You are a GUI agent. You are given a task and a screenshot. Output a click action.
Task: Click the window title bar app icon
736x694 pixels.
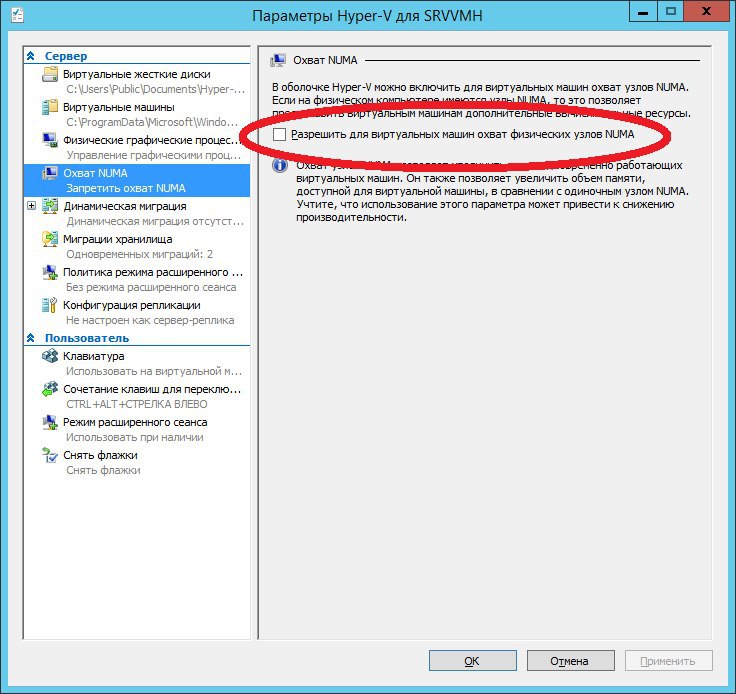(x=18, y=15)
